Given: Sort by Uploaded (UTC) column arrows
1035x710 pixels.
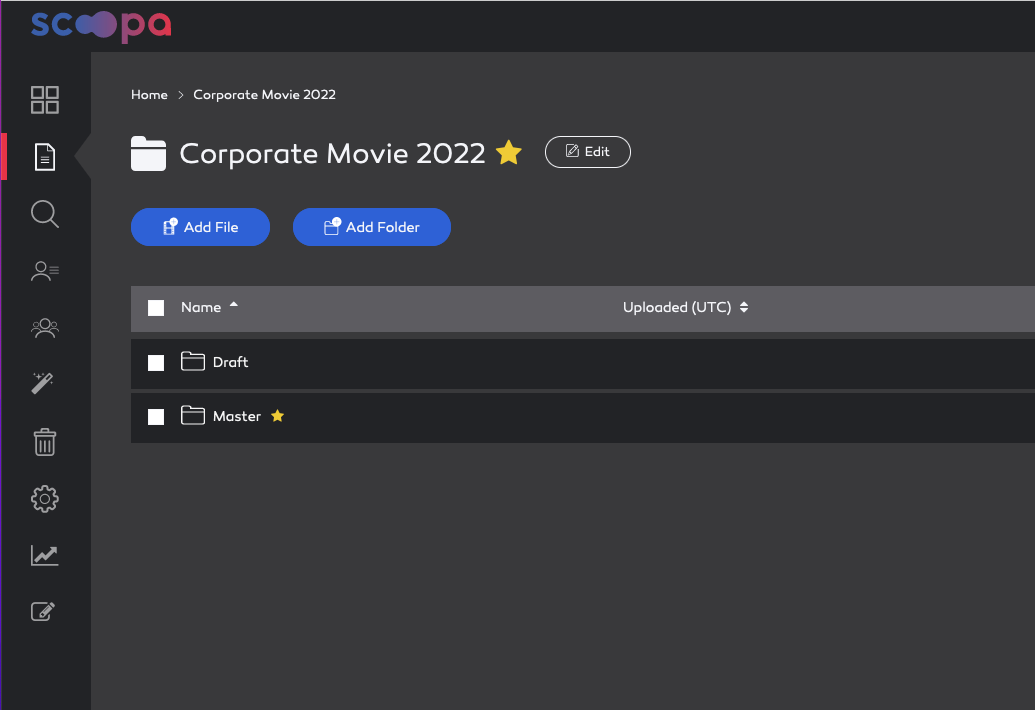Looking at the screenshot, I should click(x=744, y=307).
